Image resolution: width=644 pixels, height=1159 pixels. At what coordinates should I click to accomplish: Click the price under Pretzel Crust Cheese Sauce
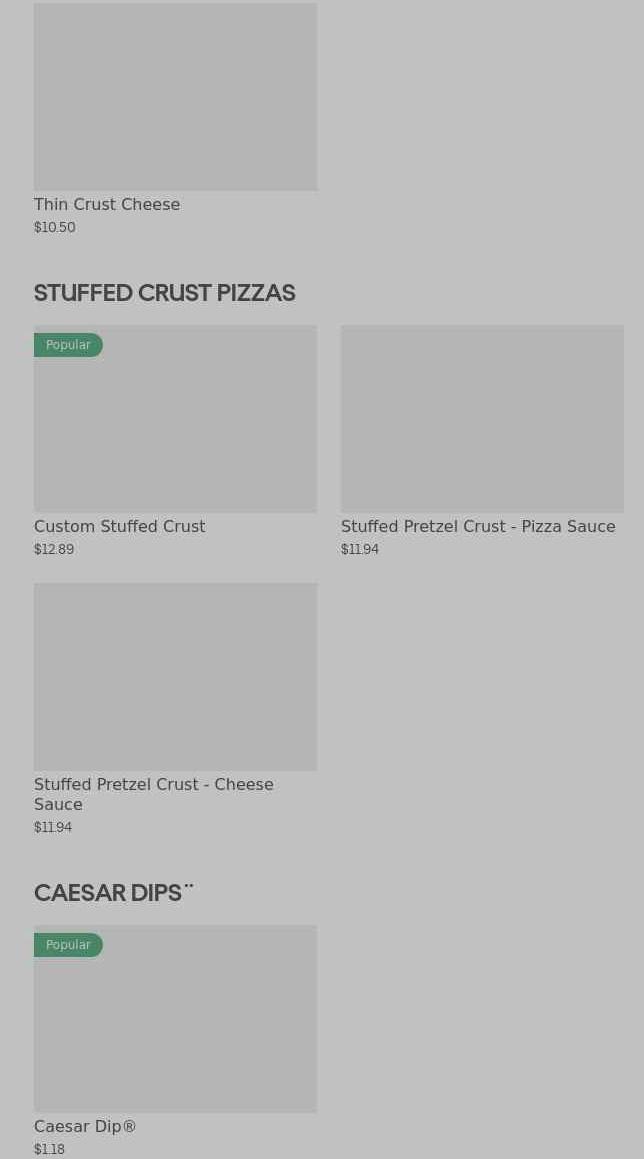(x=53, y=828)
